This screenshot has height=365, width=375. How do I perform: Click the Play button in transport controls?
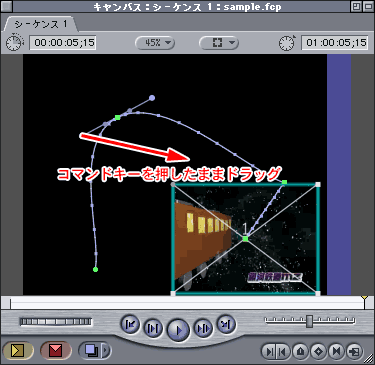(x=178, y=330)
